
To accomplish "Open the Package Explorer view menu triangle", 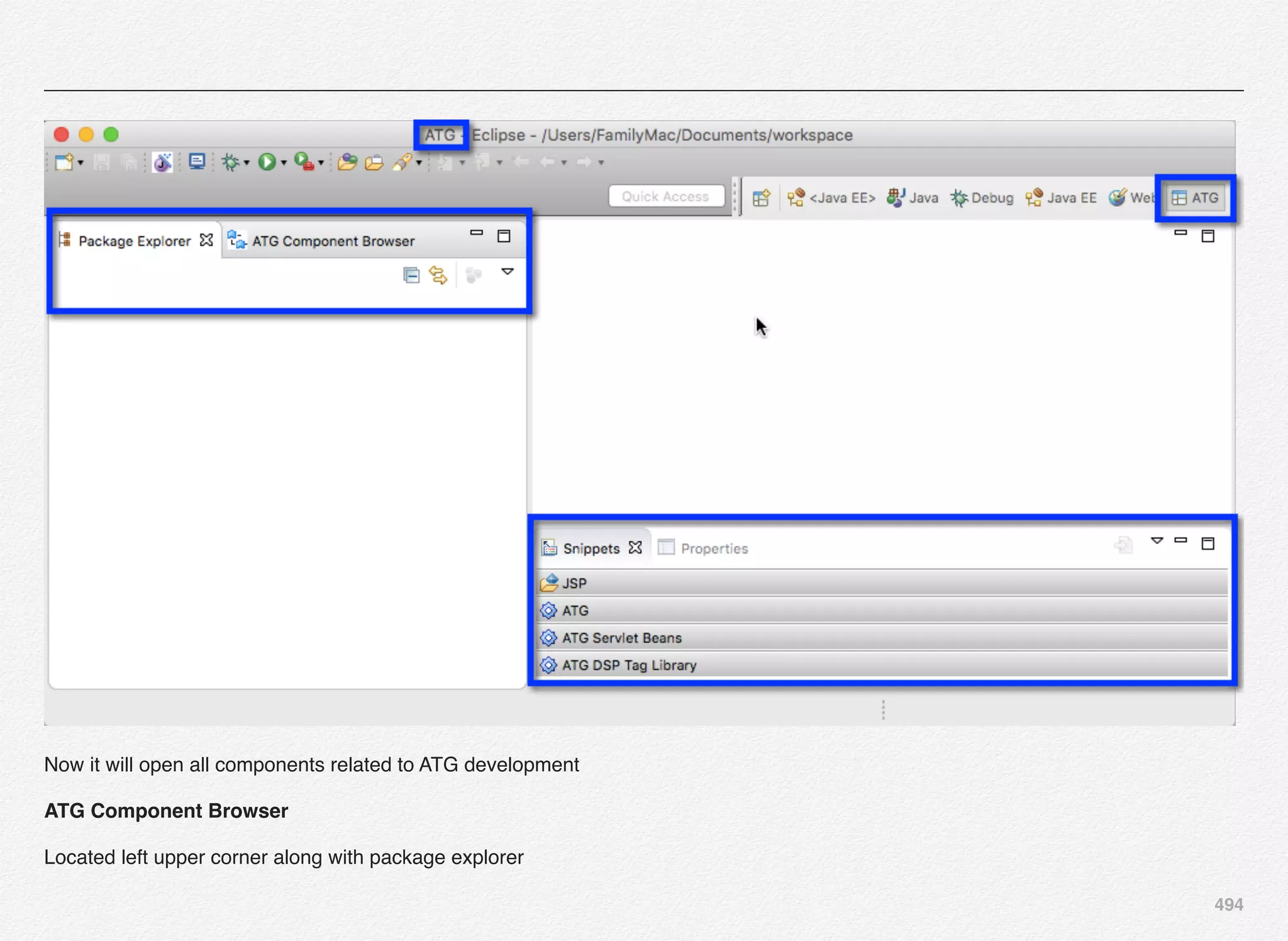I will (x=508, y=272).
